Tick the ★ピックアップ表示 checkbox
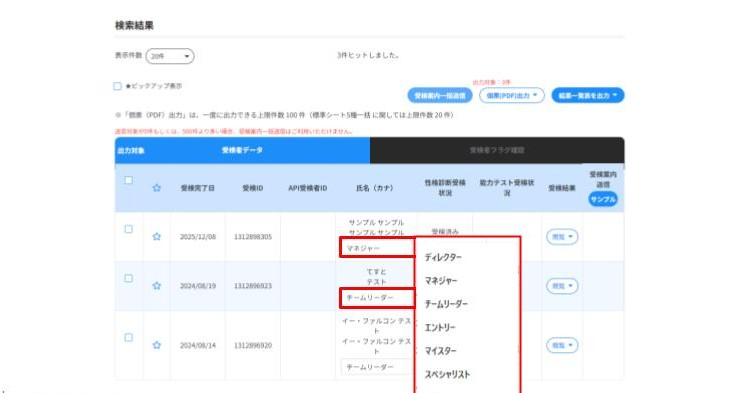Image resolution: width=753 pixels, height=393 pixels. click(x=117, y=86)
